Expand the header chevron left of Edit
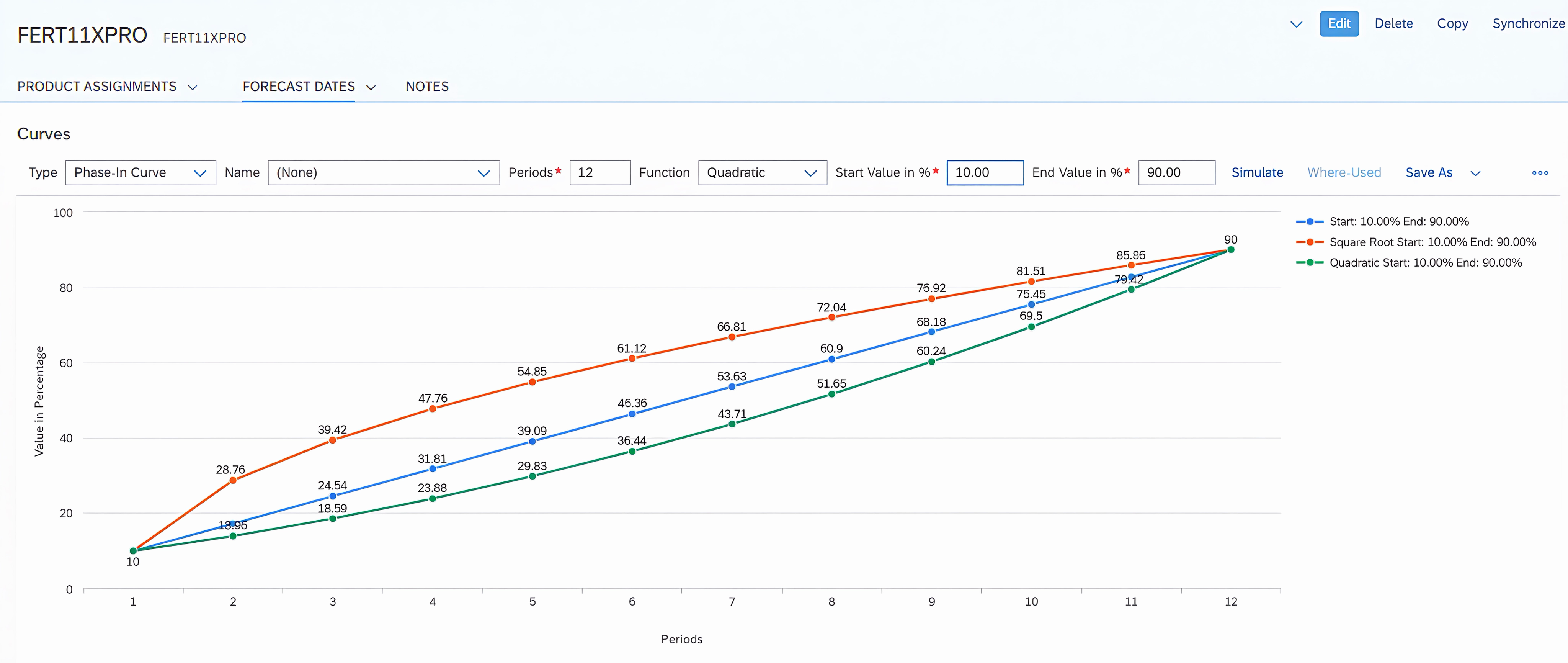Image resolution: width=1568 pixels, height=663 pixels. 1296,25
